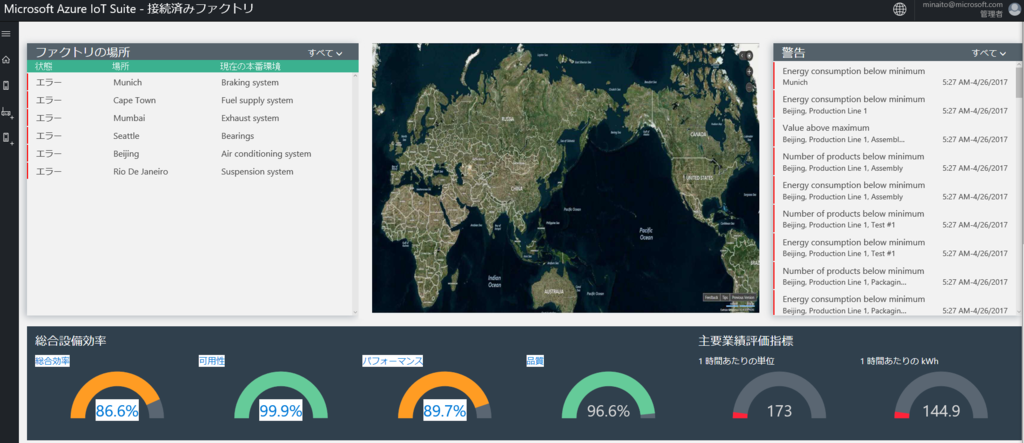Click the performance 89.7% gauge
The height and width of the screenshot is (443, 1024).
click(x=445, y=395)
